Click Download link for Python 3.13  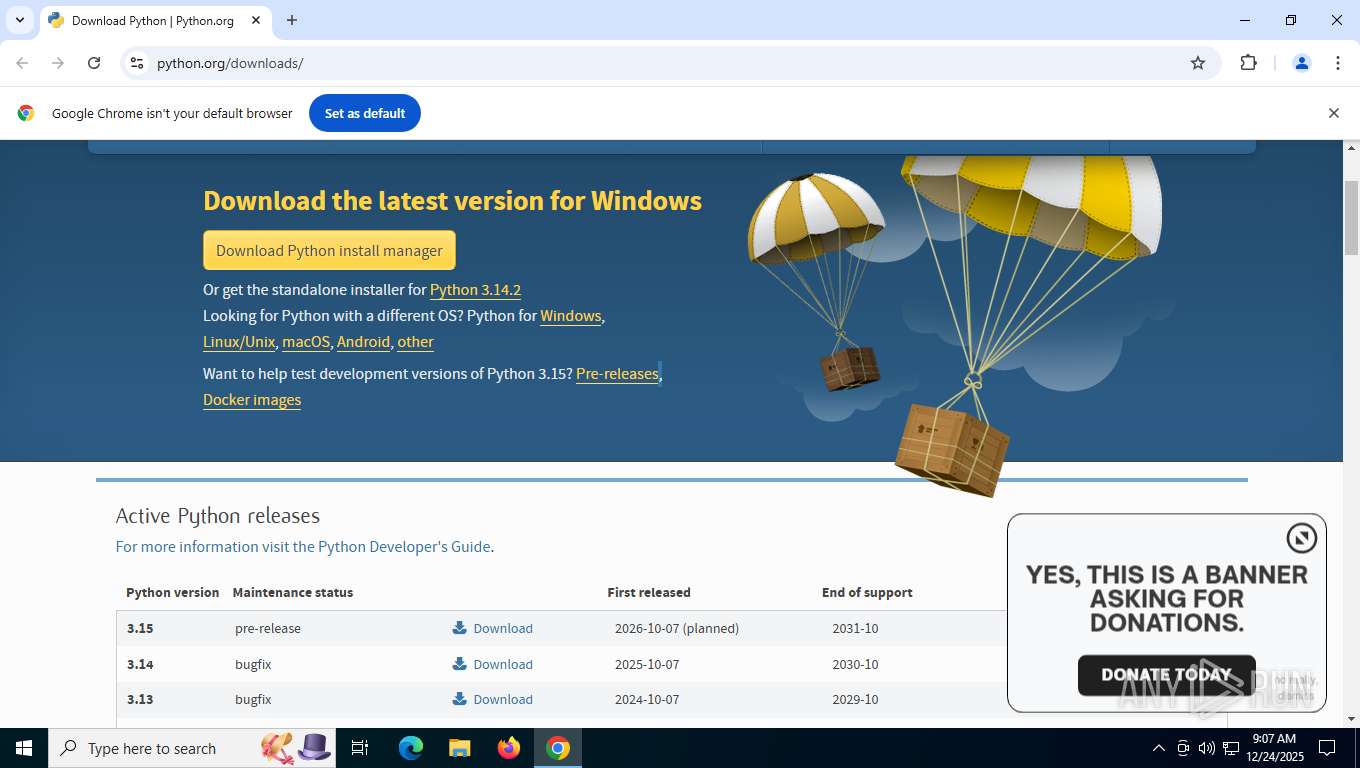point(503,700)
